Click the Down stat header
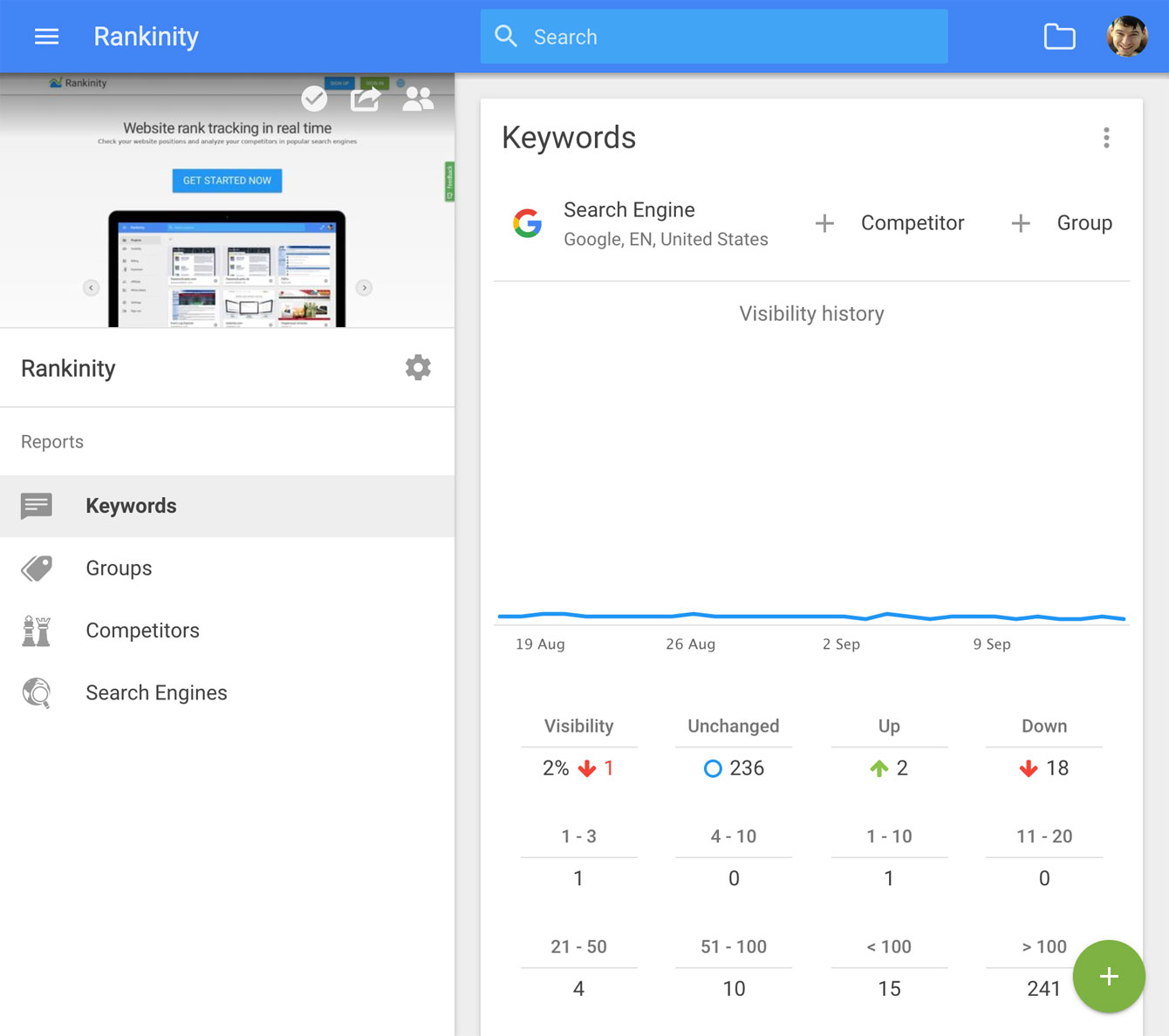 pos(1044,726)
